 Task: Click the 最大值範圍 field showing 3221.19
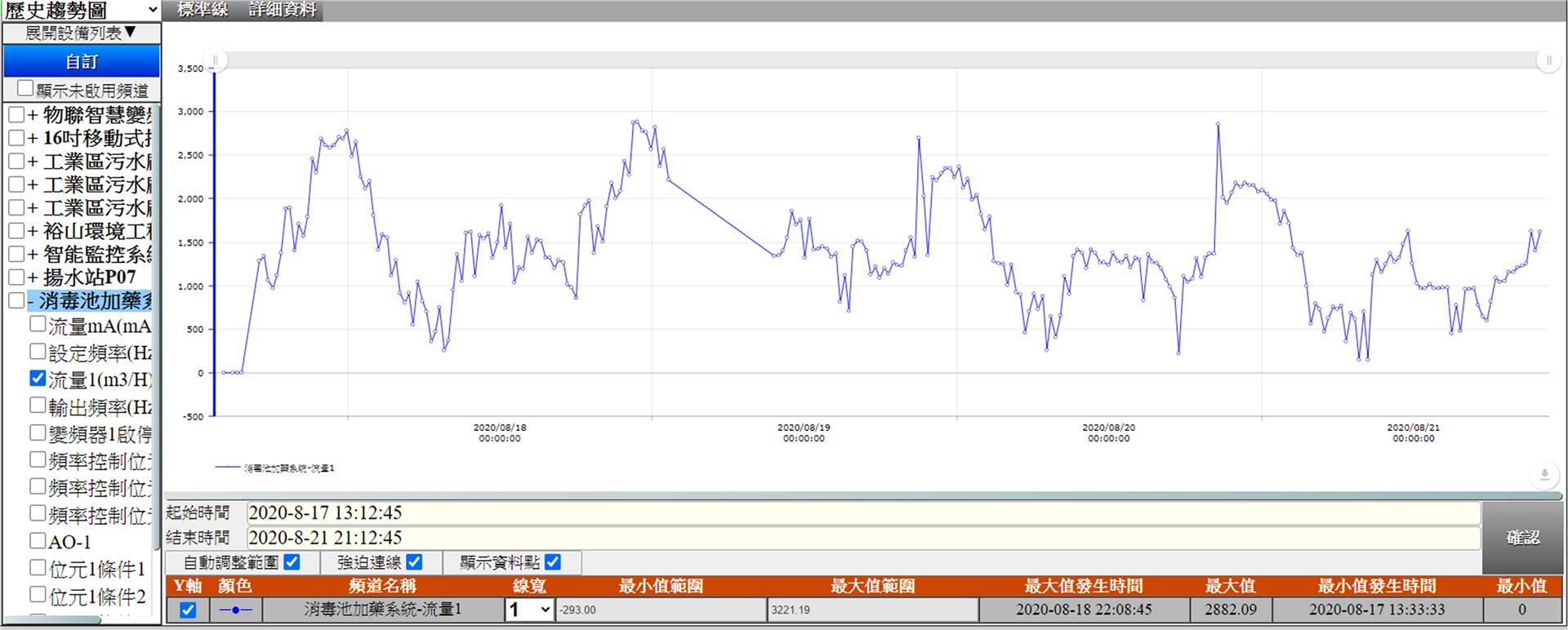(872, 610)
